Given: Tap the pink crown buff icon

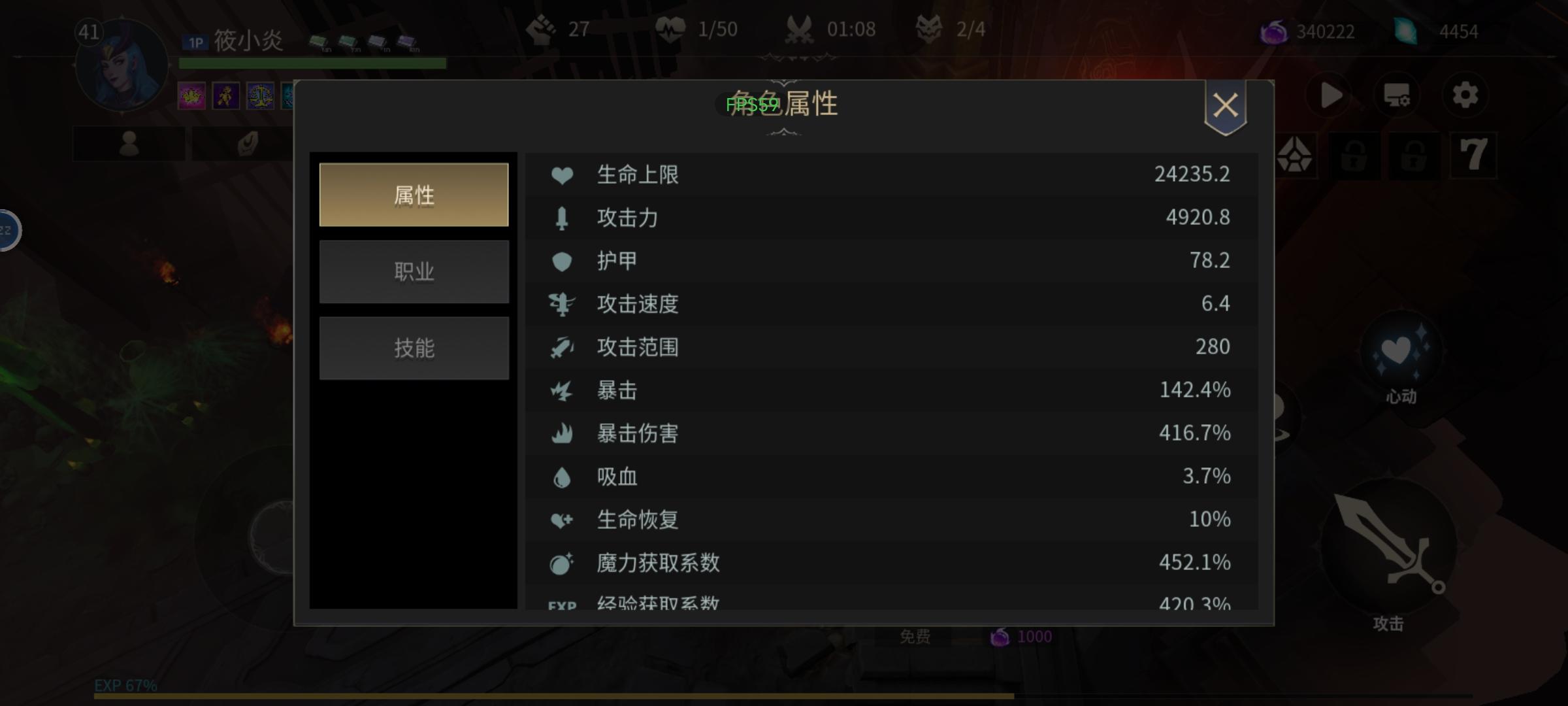Looking at the screenshot, I should pyautogui.click(x=192, y=96).
